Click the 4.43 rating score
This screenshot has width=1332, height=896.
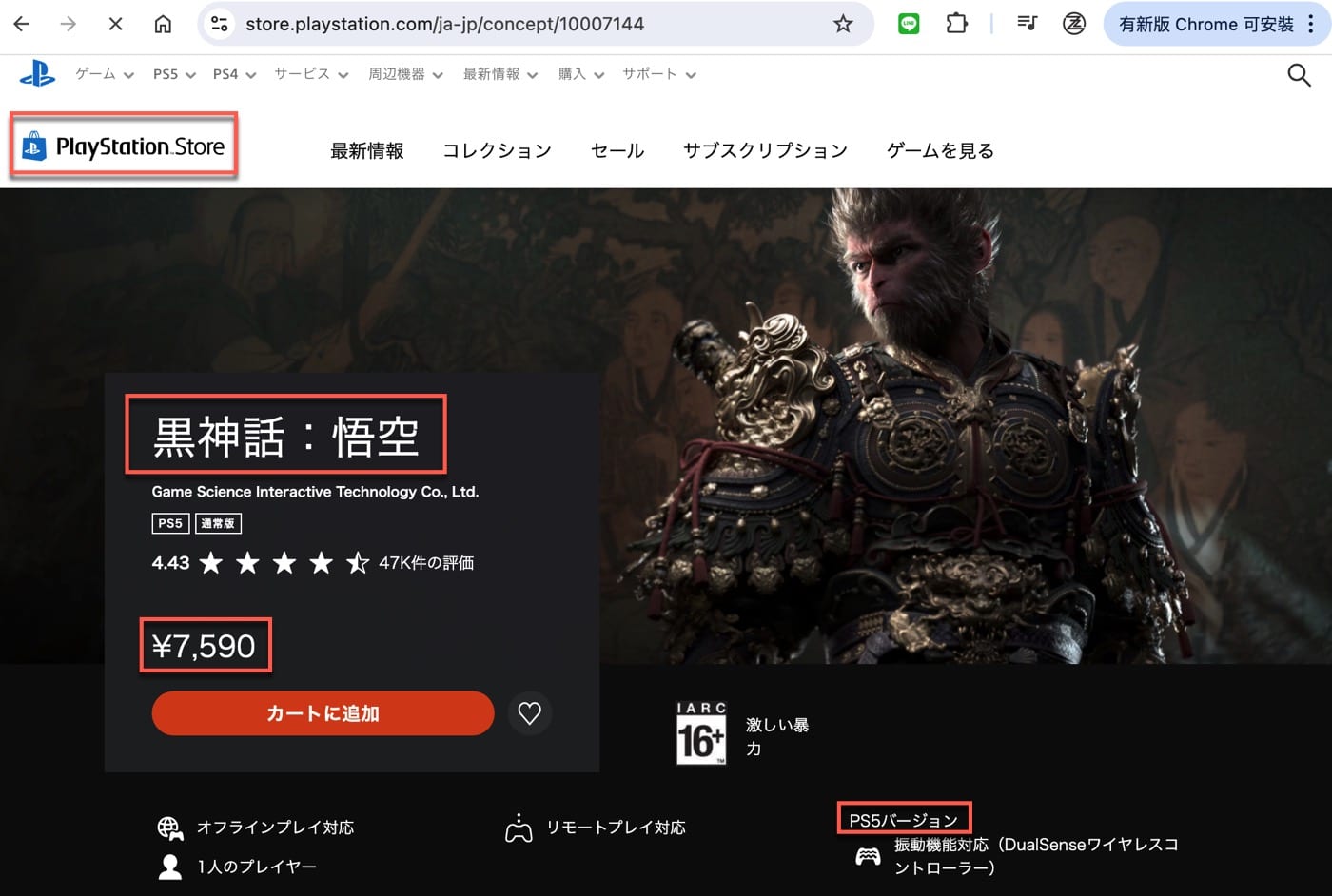pyautogui.click(x=170, y=563)
